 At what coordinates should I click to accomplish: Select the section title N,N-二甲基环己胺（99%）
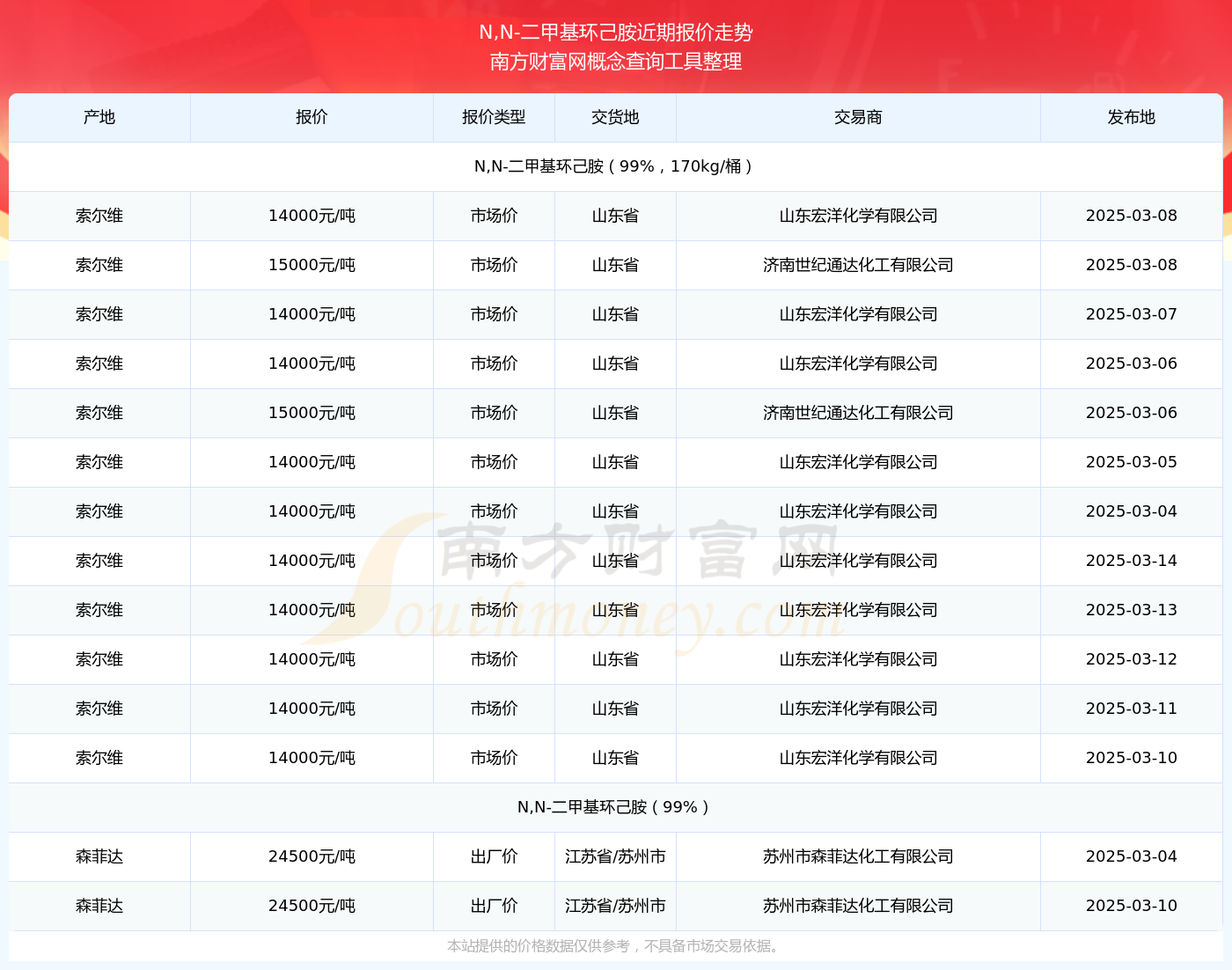(615, 807)
